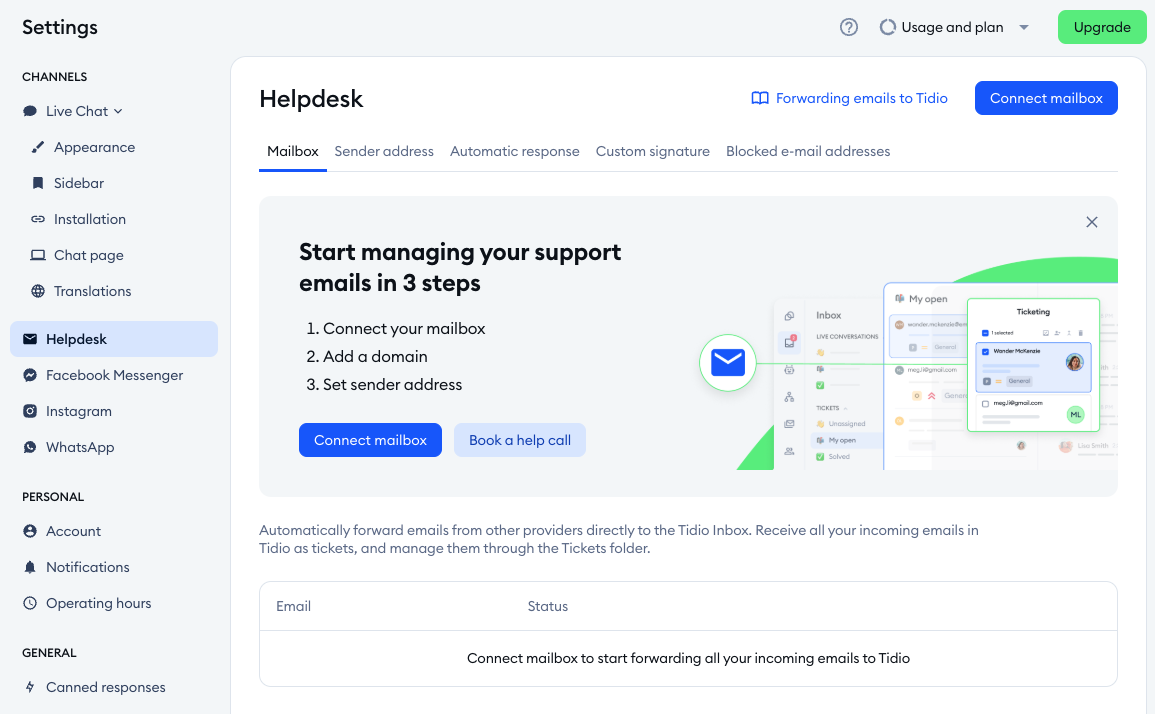Image resolution: width=1155 pixels, height=714 pixels.
Task: Click the CHANNELS section label
Action: coord(55,77)
